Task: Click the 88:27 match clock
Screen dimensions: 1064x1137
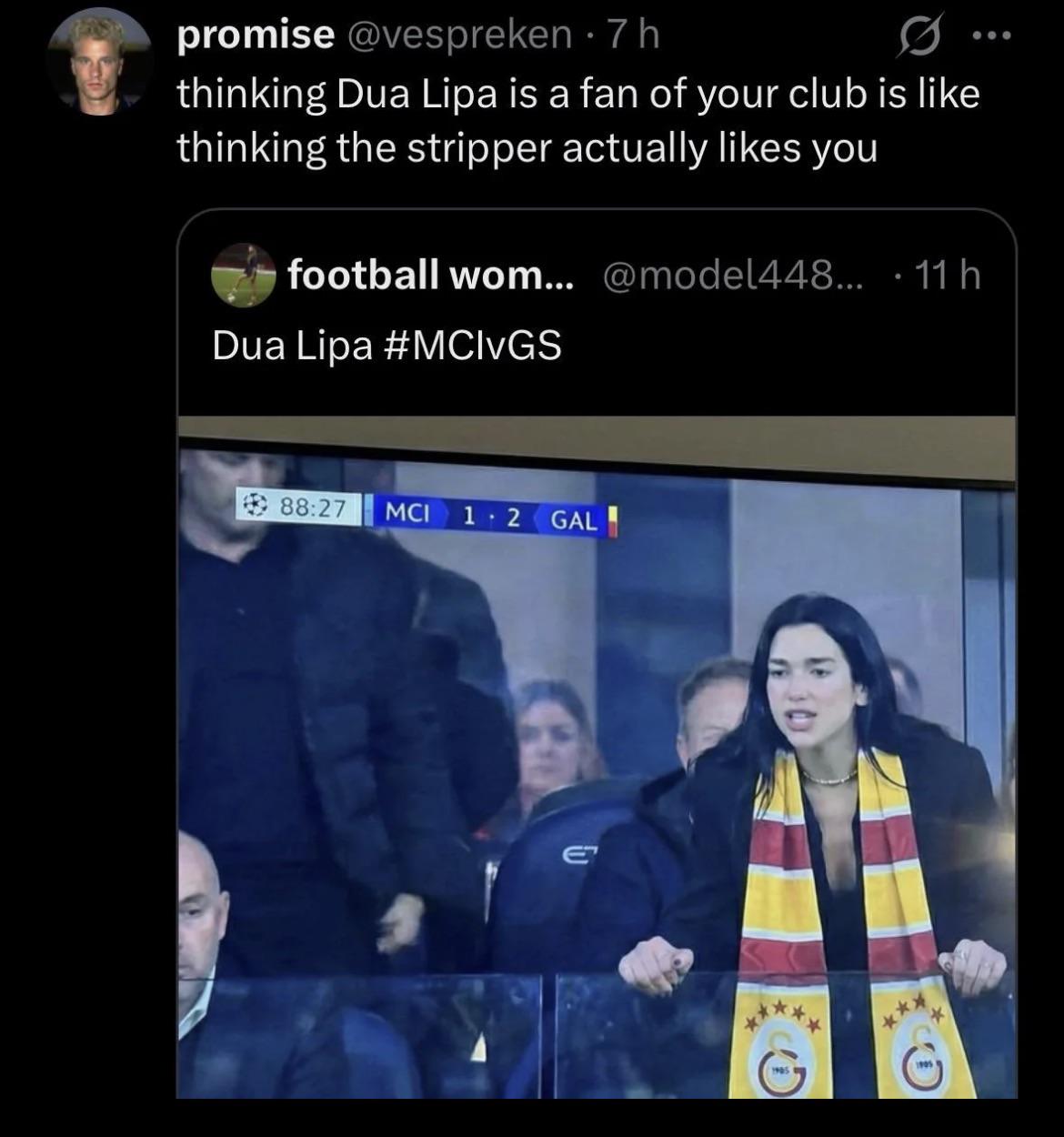Action: coord(312,508)
